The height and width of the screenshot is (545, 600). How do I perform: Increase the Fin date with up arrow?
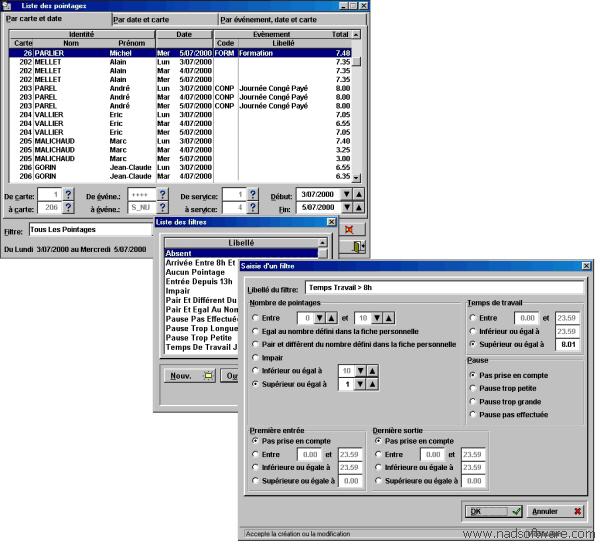tap(359, 207)
